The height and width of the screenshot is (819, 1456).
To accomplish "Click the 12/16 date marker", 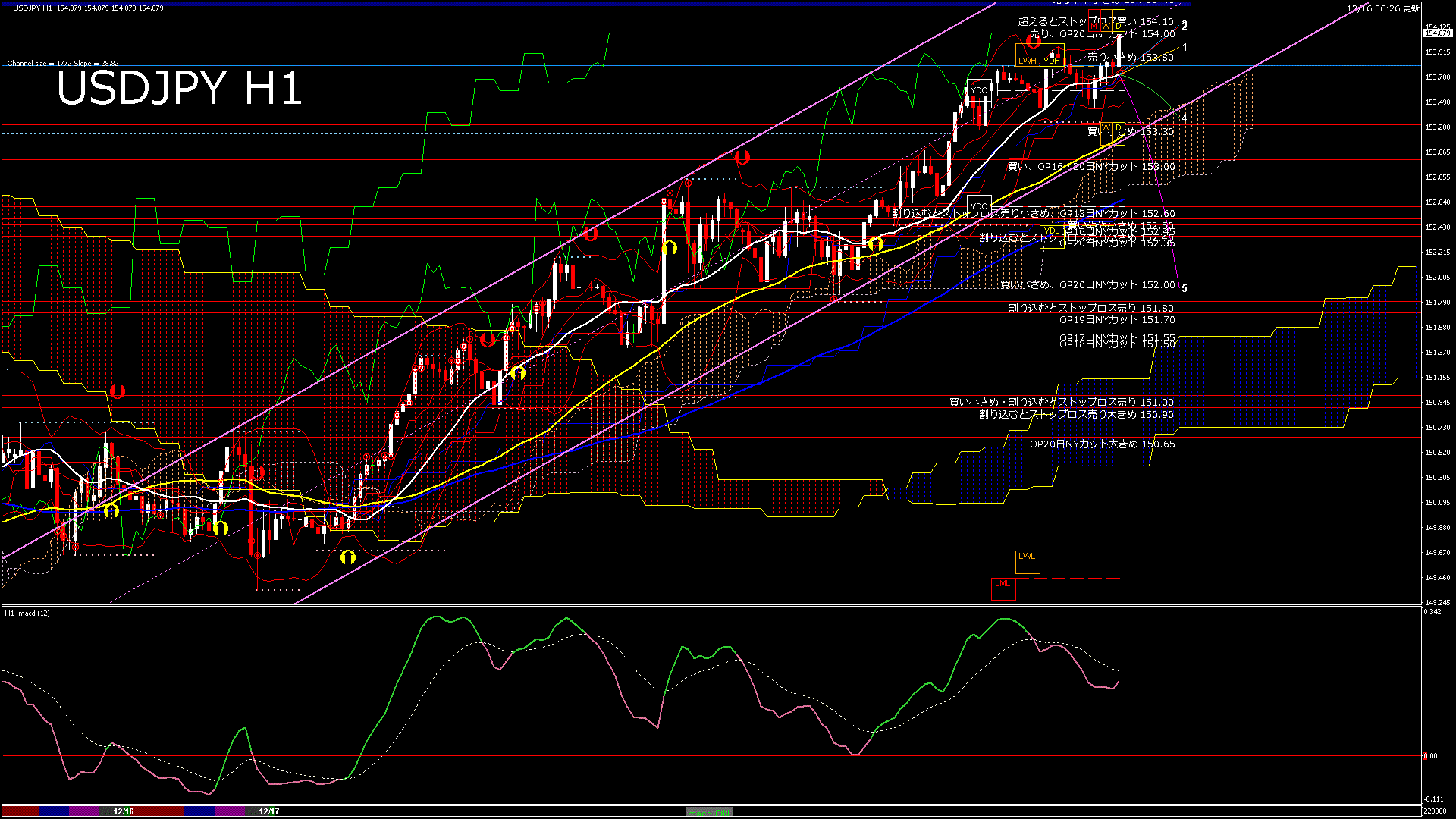I will tap(124, 811).
